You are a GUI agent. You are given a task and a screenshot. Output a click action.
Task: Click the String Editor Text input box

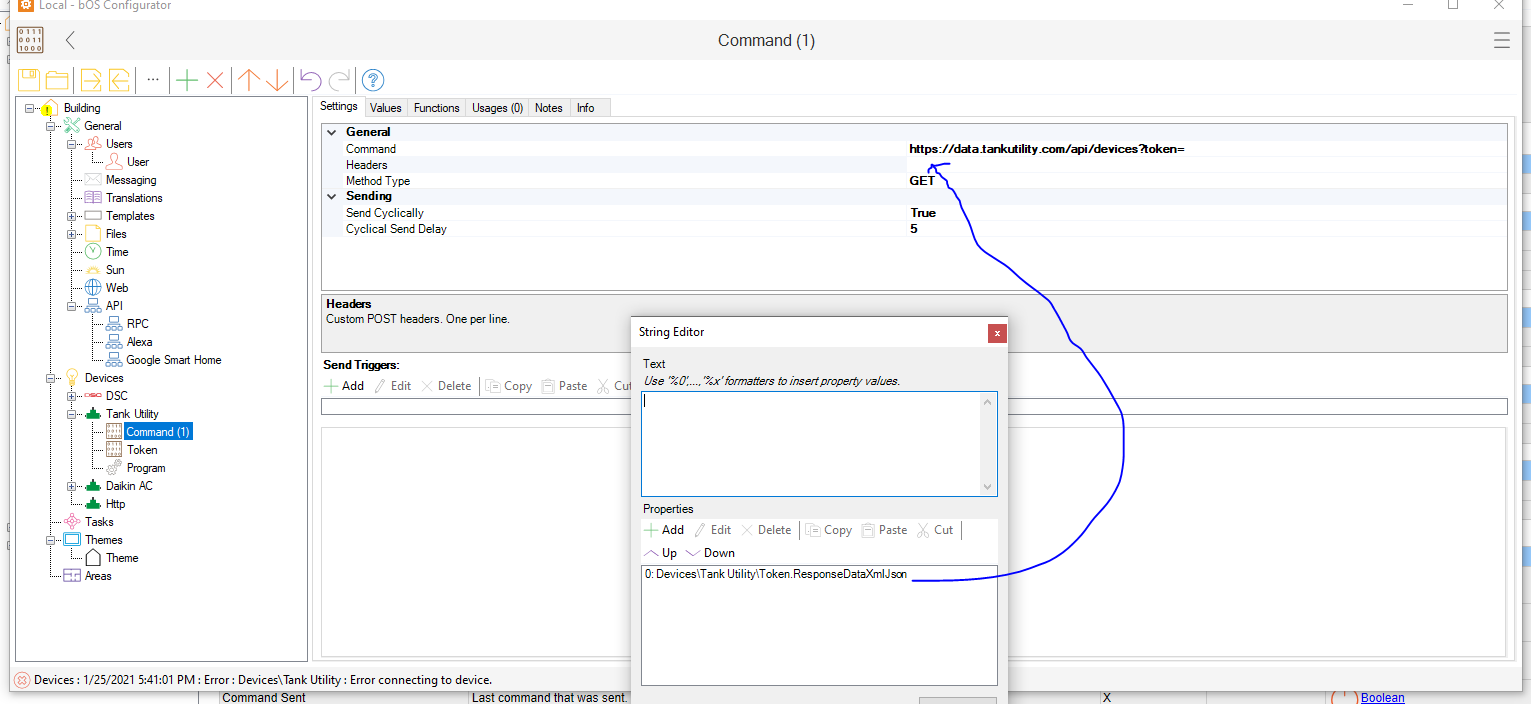pos(812,442)
